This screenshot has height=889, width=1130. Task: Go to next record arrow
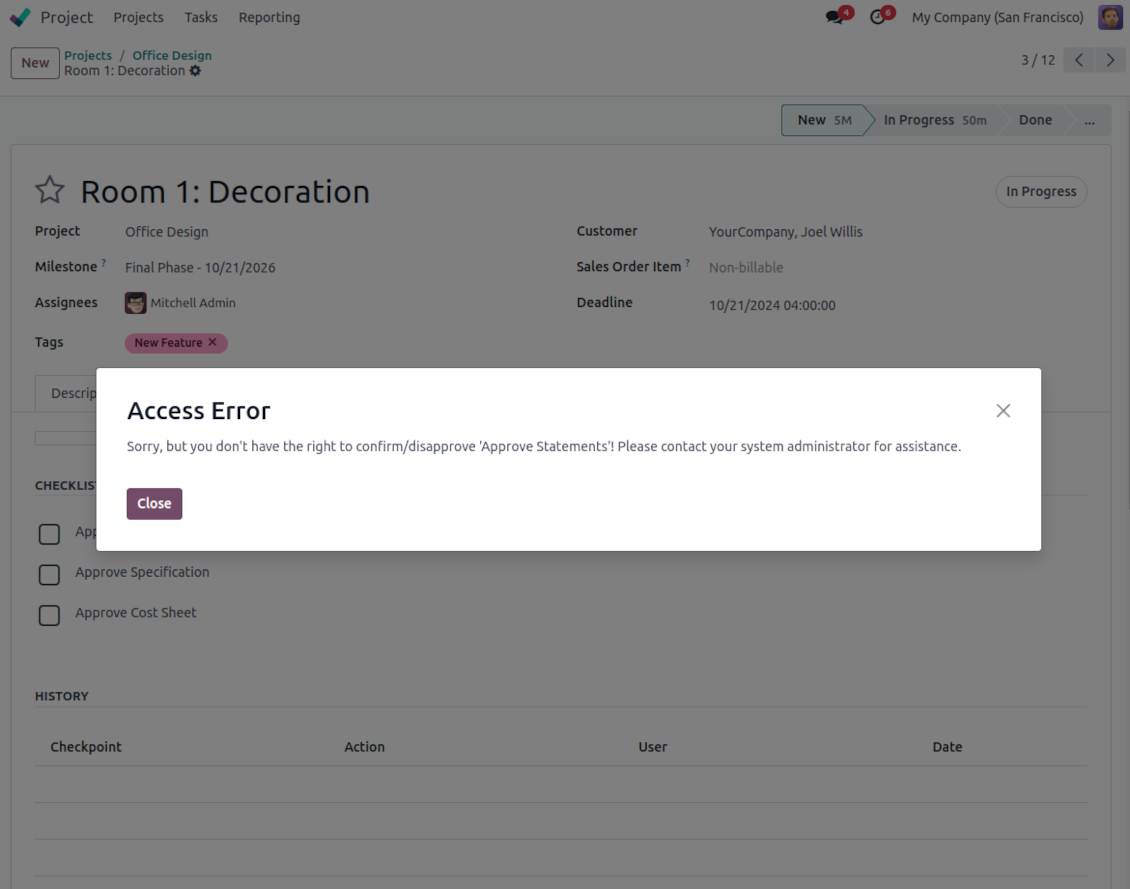tap(1110, 60)
